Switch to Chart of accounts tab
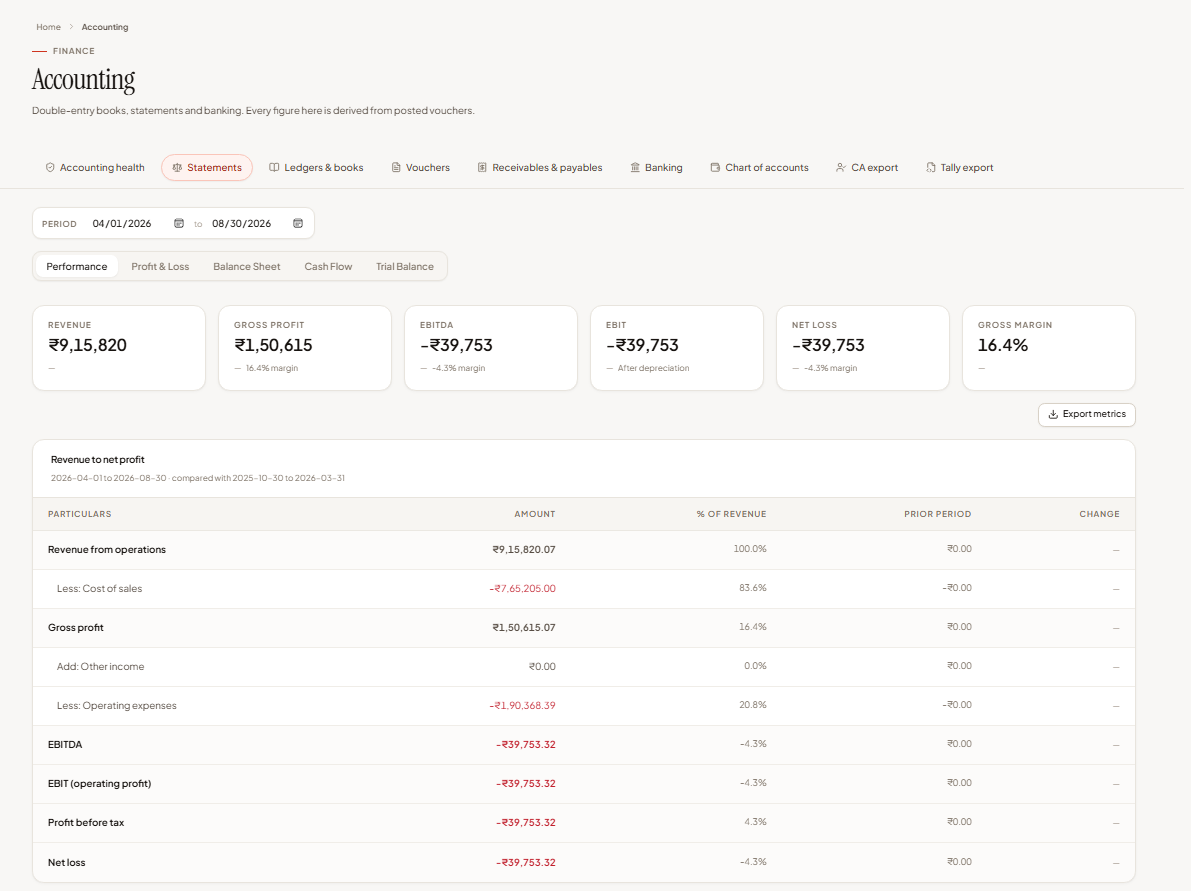Viewport: 1191px width, 891px height. pos(760,167)
